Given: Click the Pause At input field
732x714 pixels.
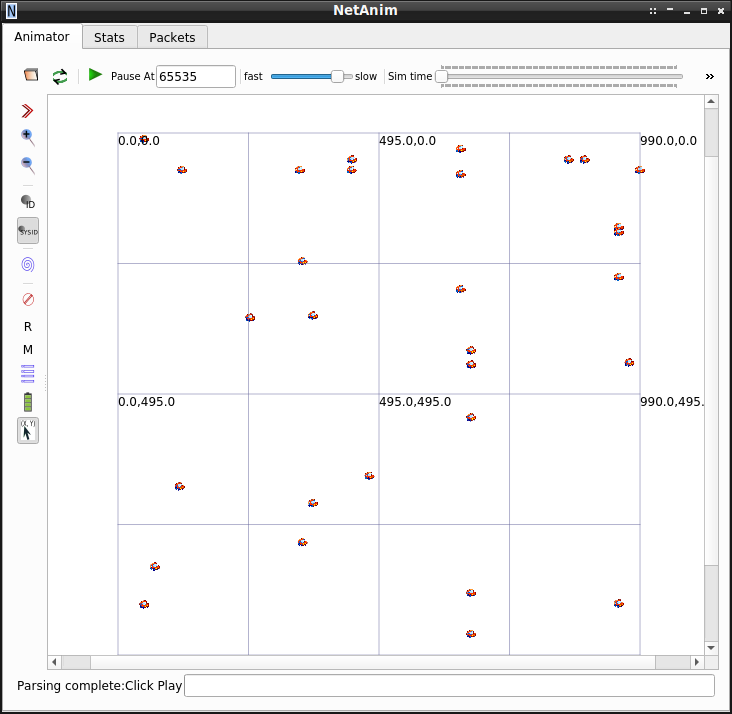Looking at the screenshot, I should 196,76.
